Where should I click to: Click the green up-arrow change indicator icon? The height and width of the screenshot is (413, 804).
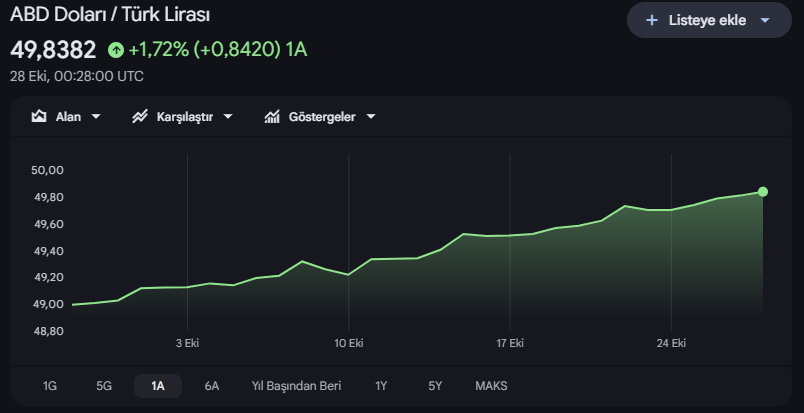(x=116, y=50)
